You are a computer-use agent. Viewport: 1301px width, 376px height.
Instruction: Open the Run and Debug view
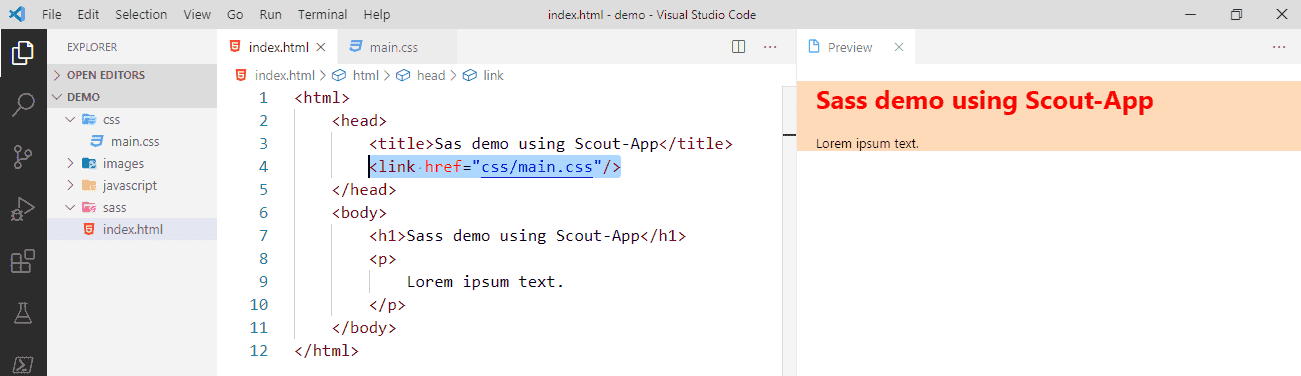pos(23,209)
